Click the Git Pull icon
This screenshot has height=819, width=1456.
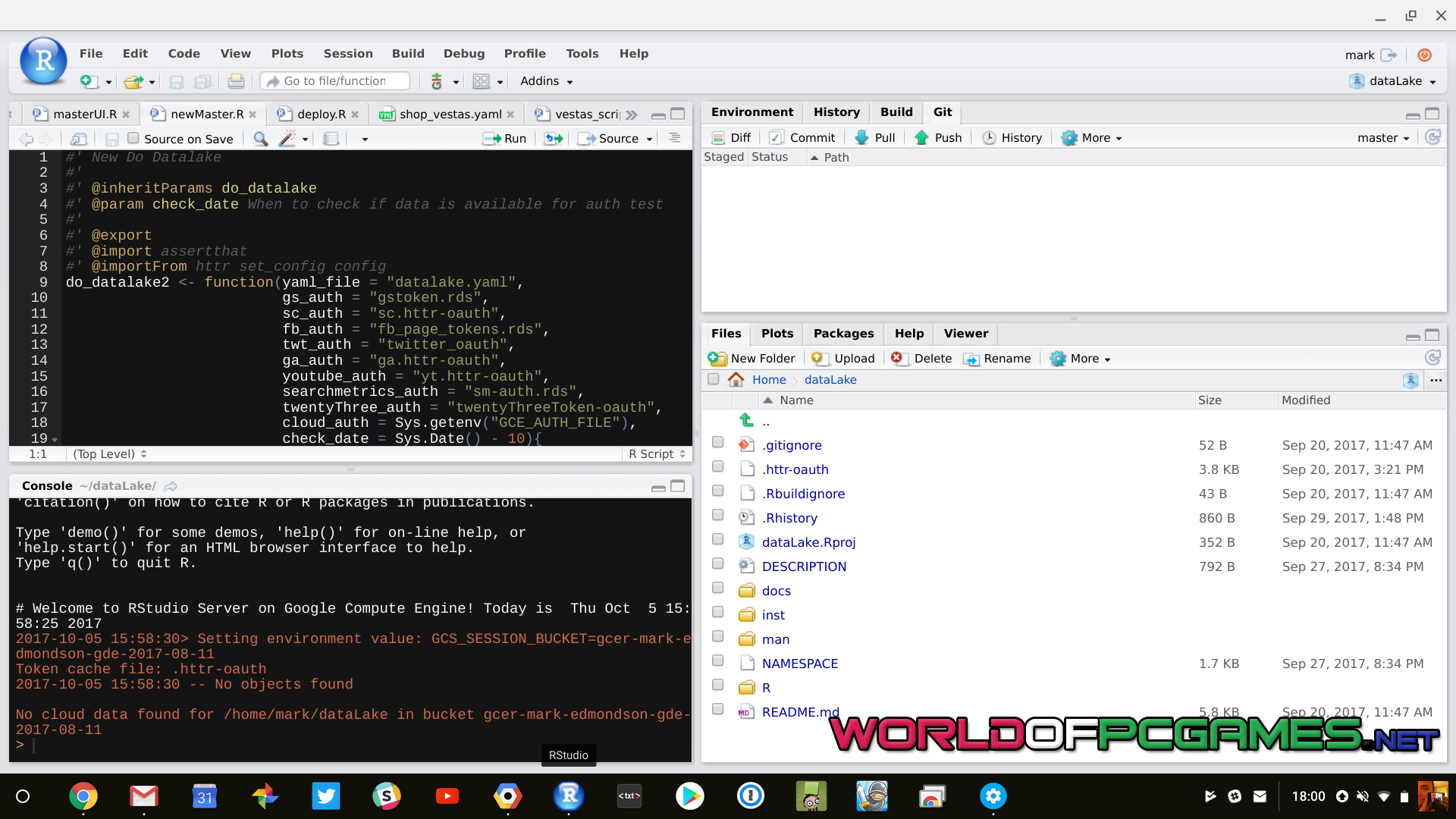coord(862,137)
